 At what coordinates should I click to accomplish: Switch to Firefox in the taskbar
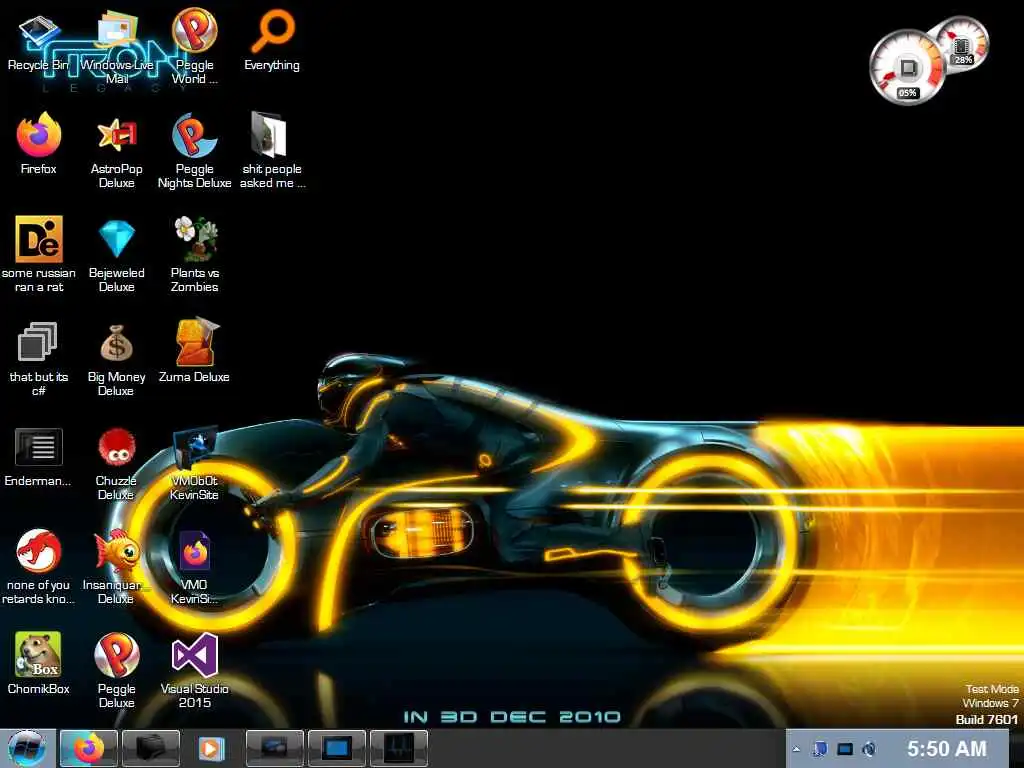pyautogui.click(x=89, y=748)
